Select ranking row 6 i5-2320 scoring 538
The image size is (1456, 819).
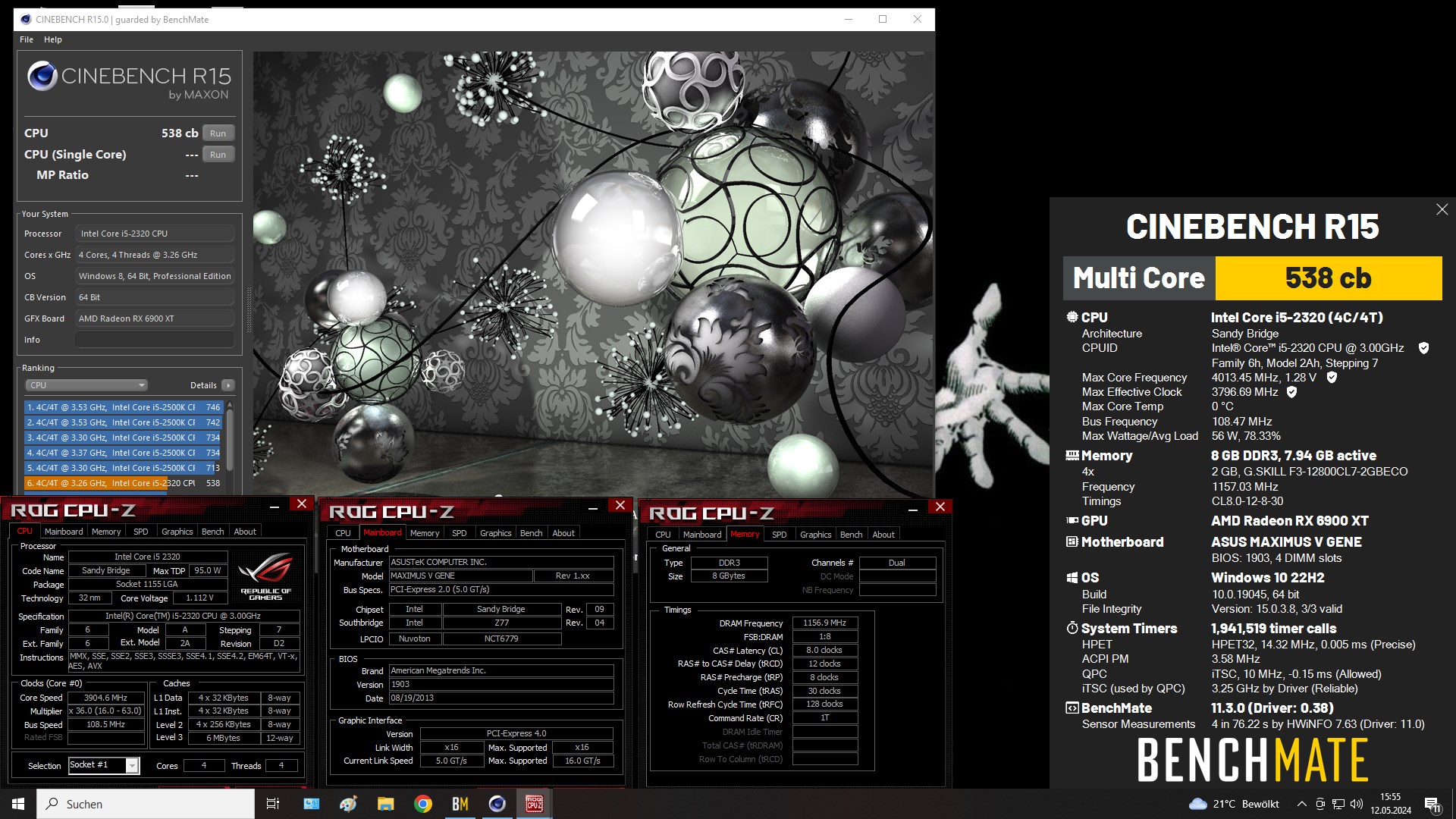(124, 483)
